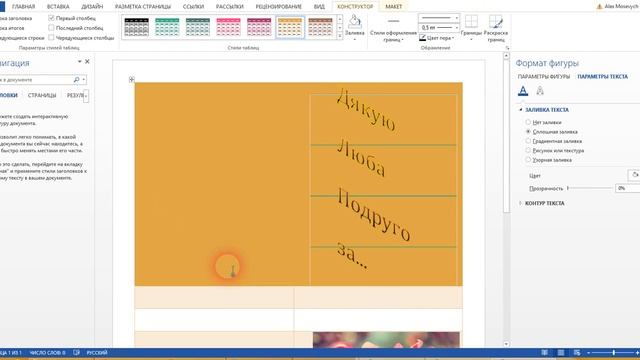Switch to Параметры текста tab
This screenshot has width=640, height=360.
click(x=602, y=76)
